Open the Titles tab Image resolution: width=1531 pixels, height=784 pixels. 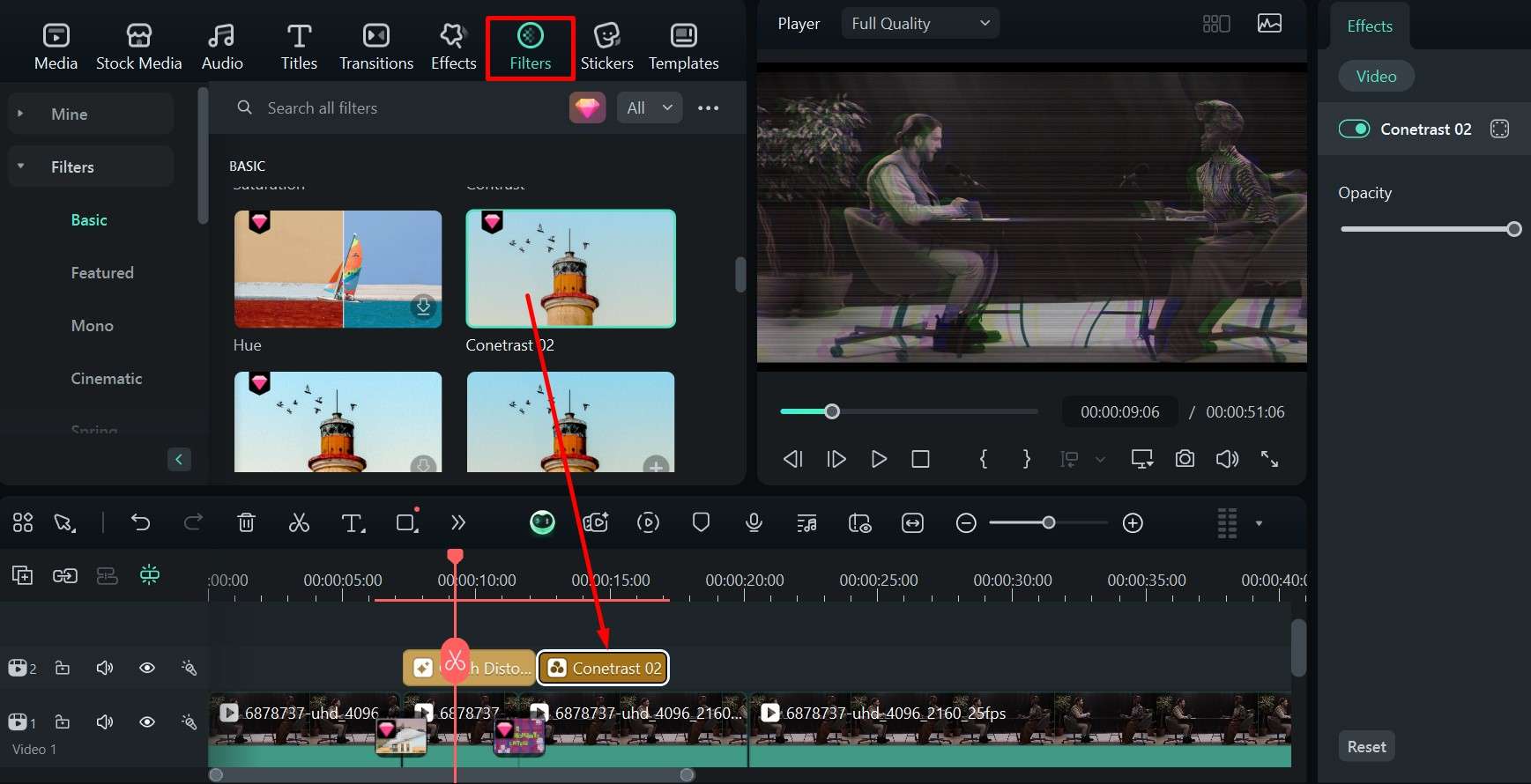[x=299, y=47]
